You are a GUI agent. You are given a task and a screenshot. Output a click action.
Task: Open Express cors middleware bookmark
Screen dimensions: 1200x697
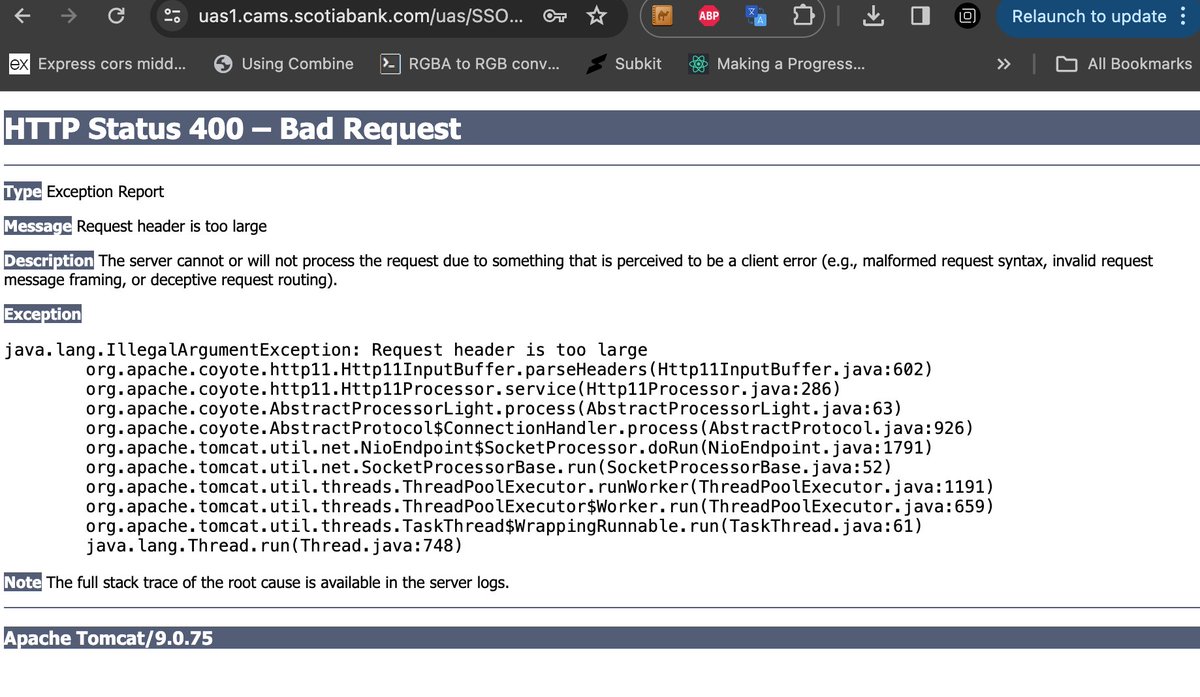tap(97, 63)
